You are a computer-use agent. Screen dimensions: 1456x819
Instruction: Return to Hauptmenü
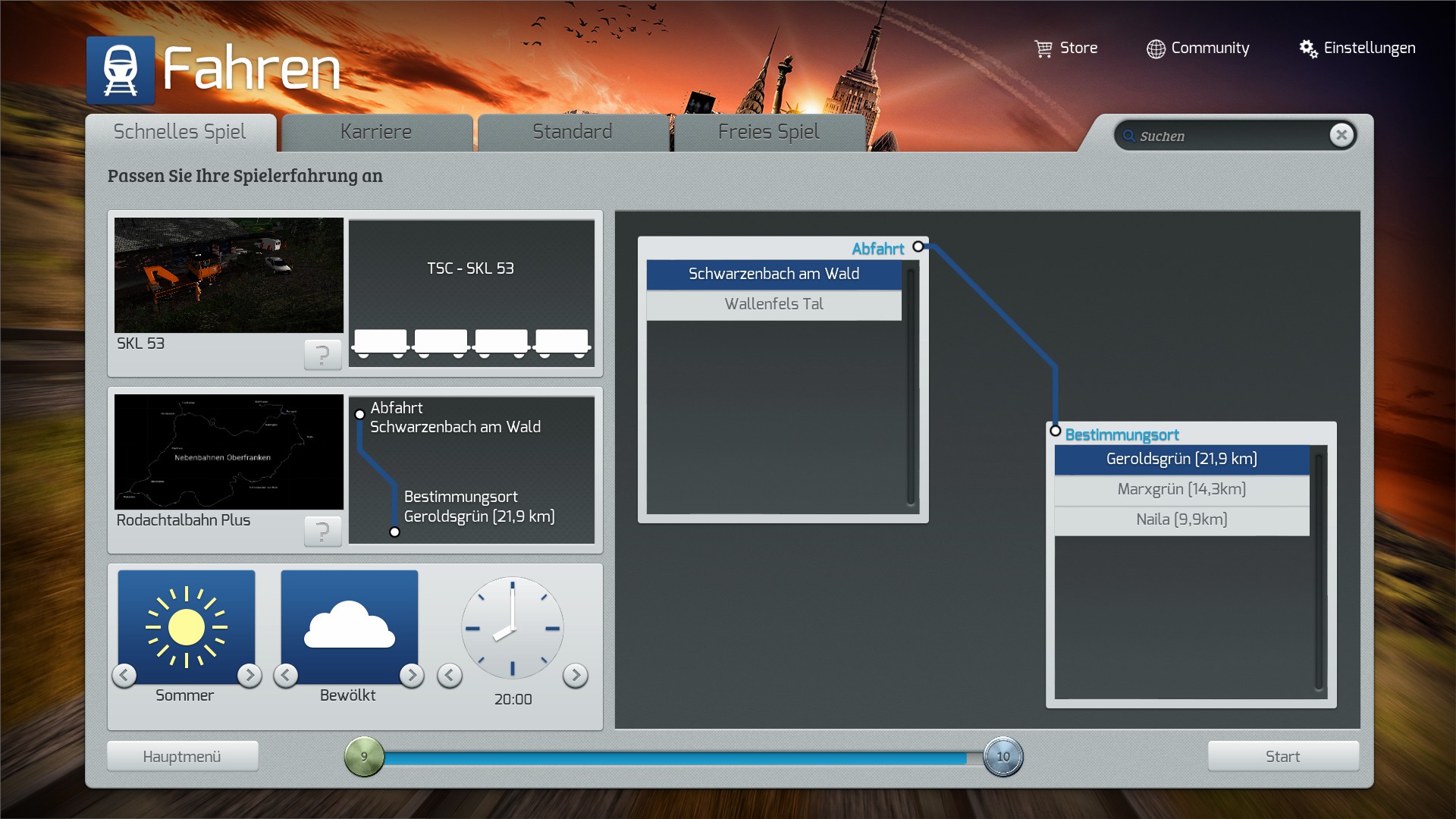coord(182,756)
